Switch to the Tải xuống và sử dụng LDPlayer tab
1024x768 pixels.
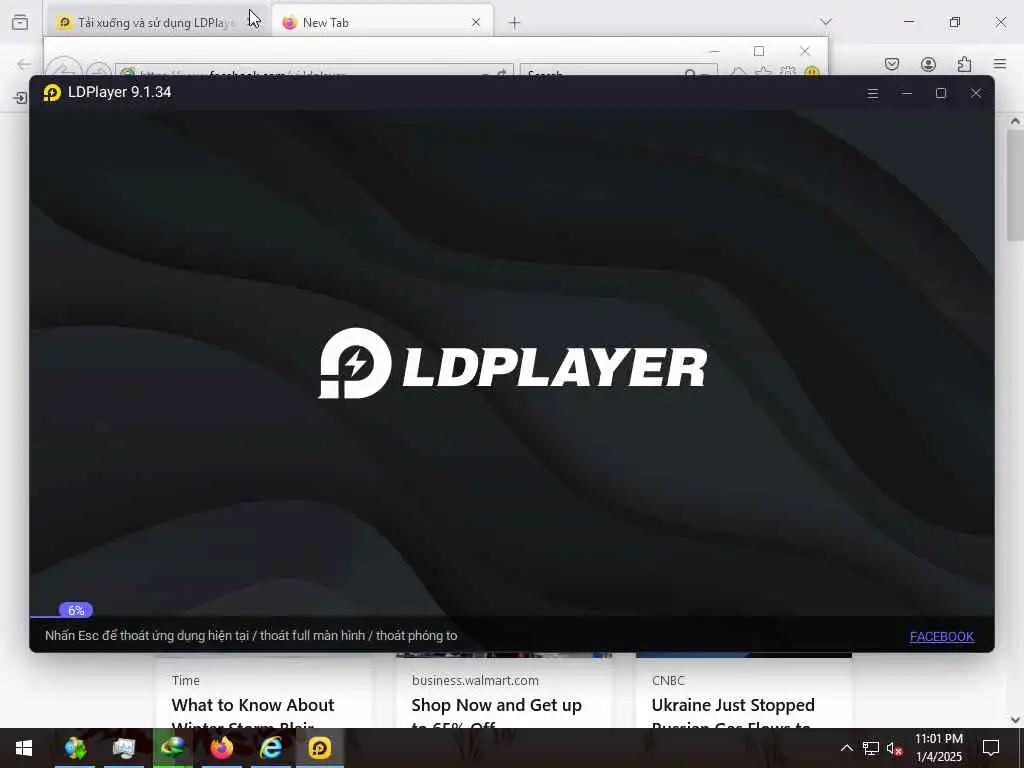[155, 23]
